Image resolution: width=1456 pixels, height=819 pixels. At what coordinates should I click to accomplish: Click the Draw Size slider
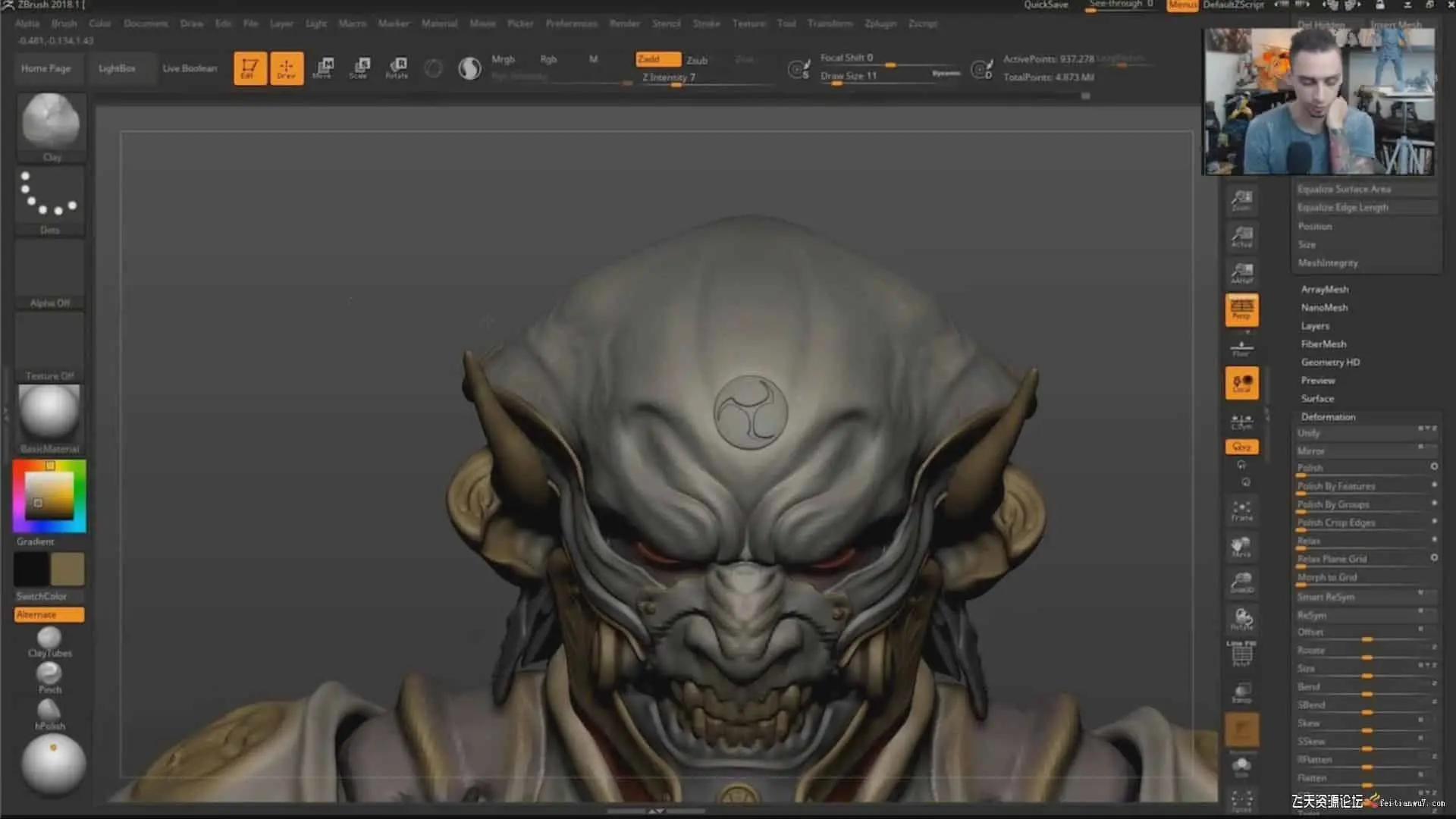tap(891, 77)
